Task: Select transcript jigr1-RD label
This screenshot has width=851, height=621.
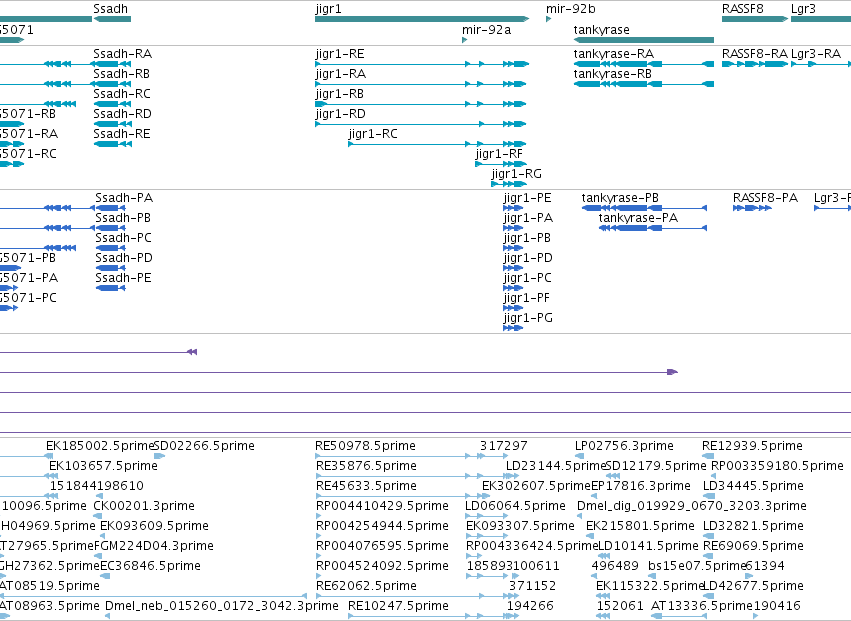Action: coord(340,114)
